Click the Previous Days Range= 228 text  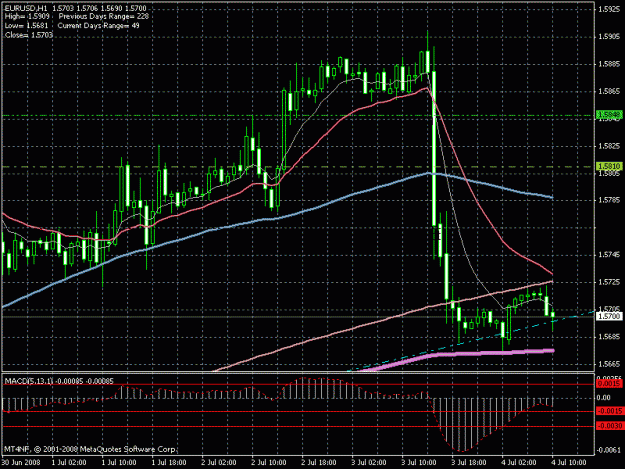pyautogui.click(x=104, y=17)
